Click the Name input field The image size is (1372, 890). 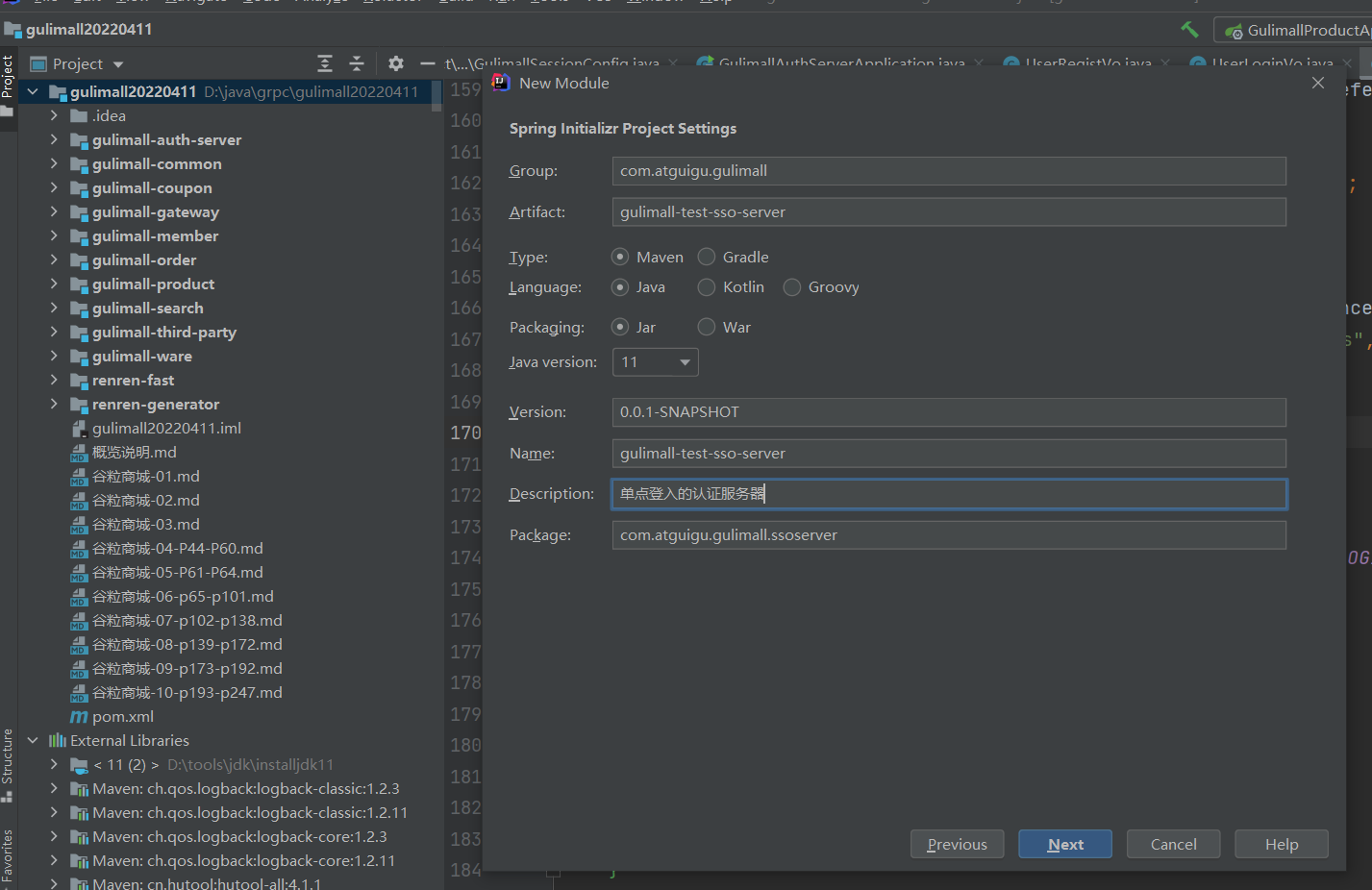[x=949, y=454]
